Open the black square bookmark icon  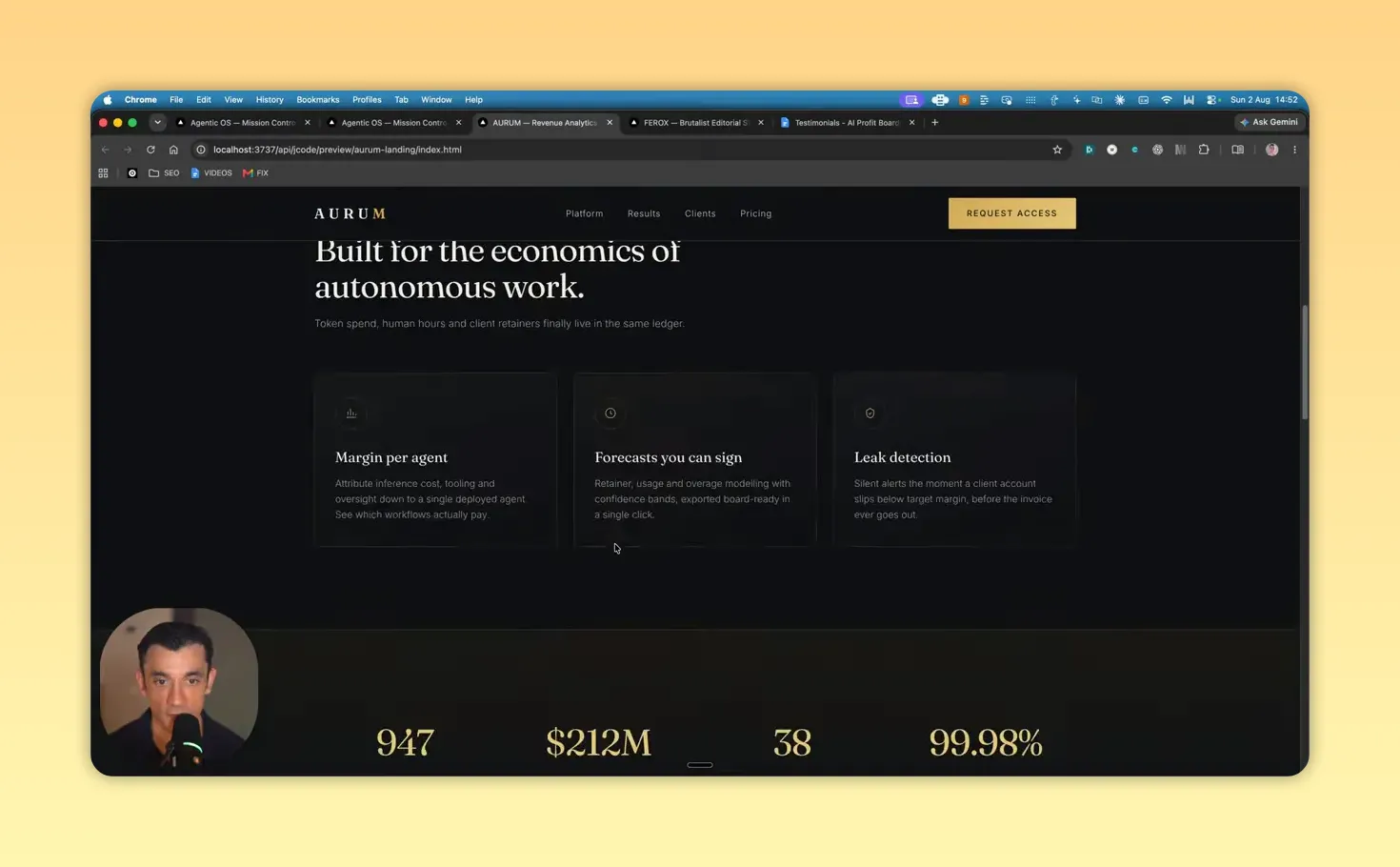pyautogui.click(x=131, y=173)
